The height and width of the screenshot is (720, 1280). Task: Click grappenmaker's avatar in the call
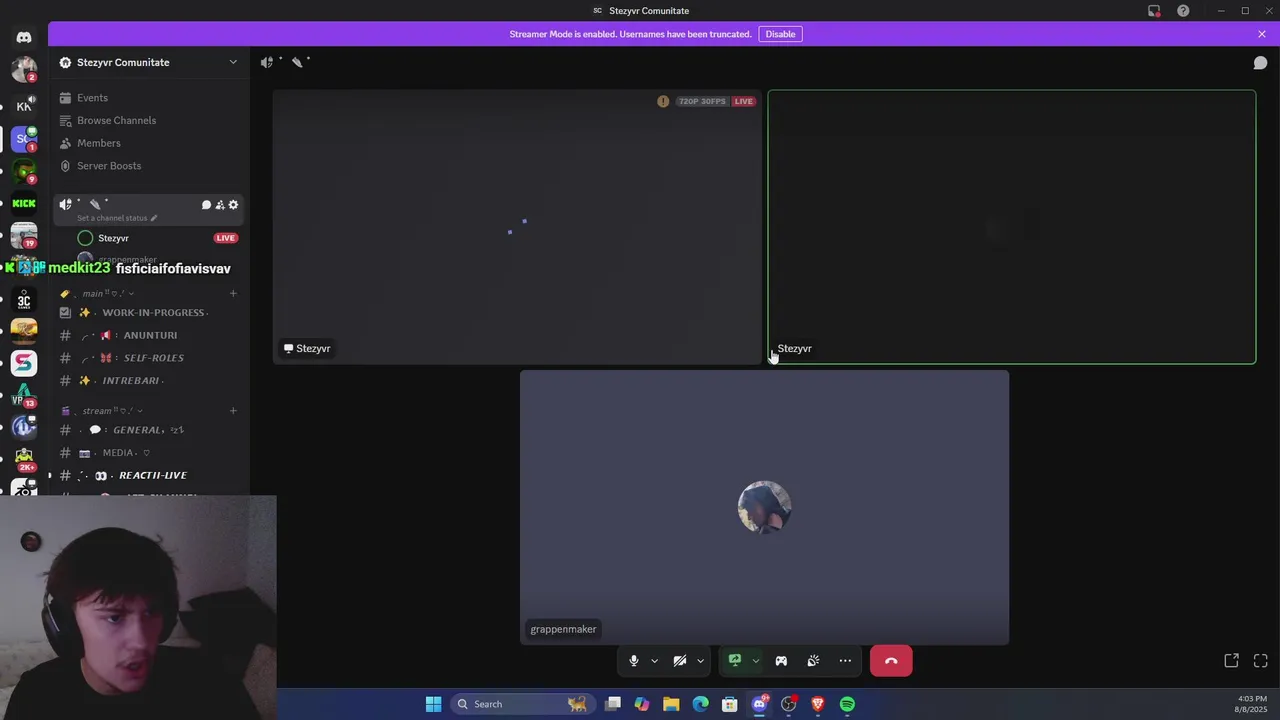pos(764,507)
